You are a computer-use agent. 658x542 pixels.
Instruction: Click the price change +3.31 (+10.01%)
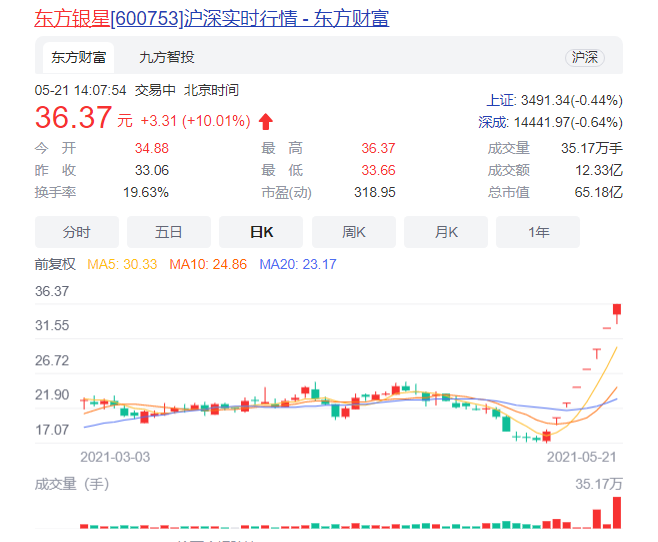(x=196, y=121)
